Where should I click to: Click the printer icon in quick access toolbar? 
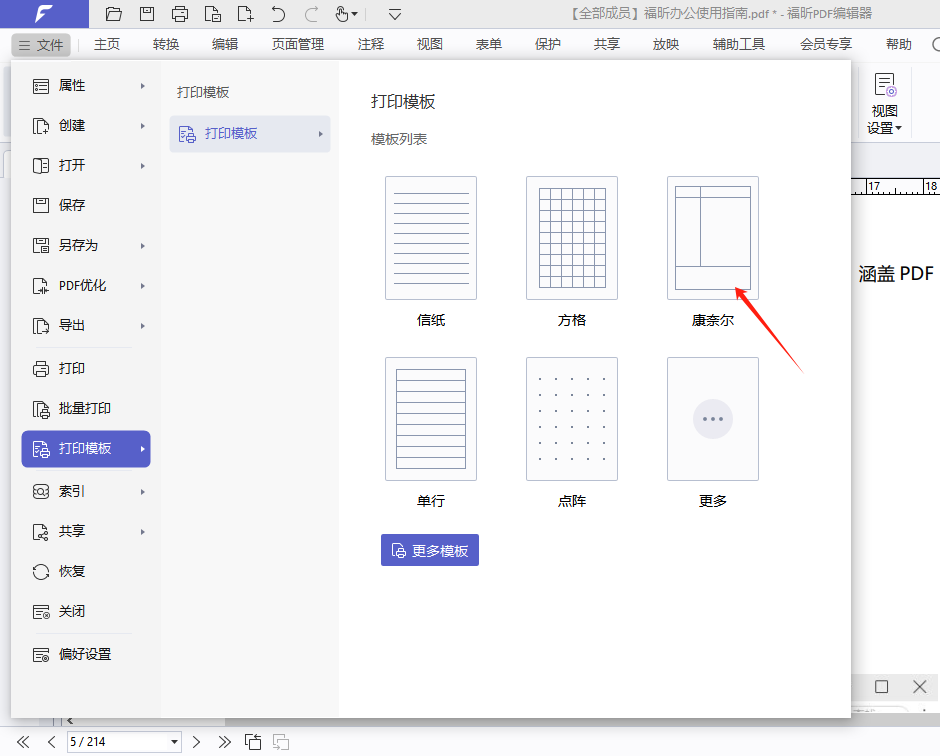[x=180, y=14]
